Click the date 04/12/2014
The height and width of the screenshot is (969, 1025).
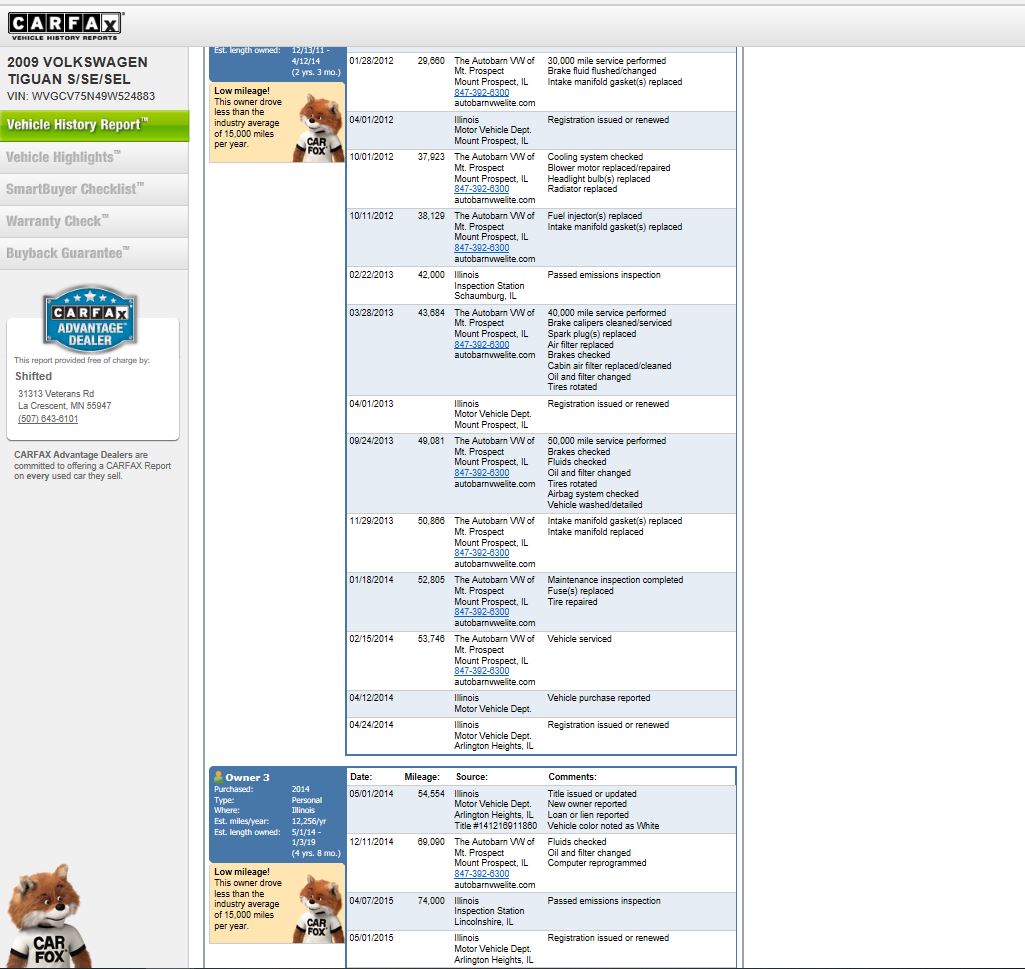(371, 698)
